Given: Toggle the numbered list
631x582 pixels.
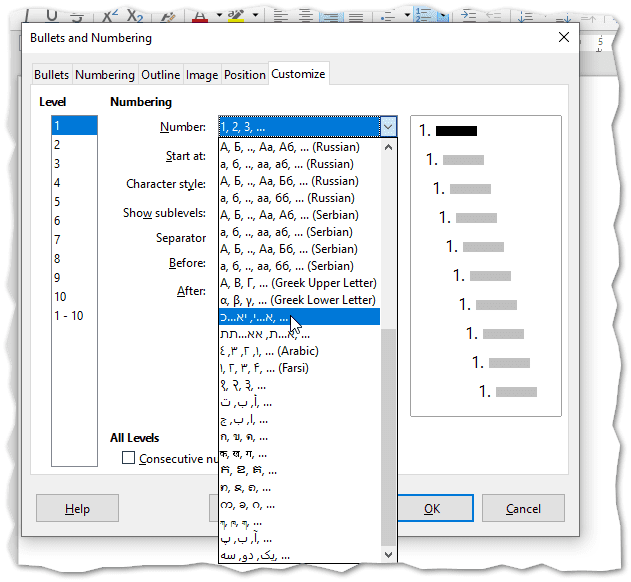Looking at the screenshot, I should [x=424, y=16].
